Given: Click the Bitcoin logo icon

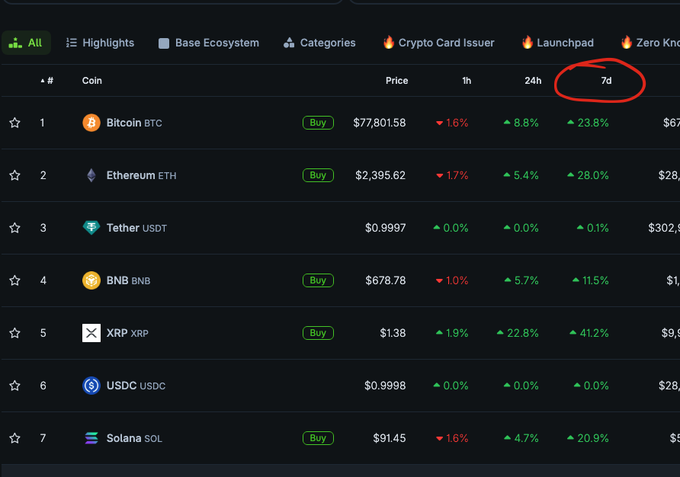Looking at the screenshot, I should pos(91,123).
